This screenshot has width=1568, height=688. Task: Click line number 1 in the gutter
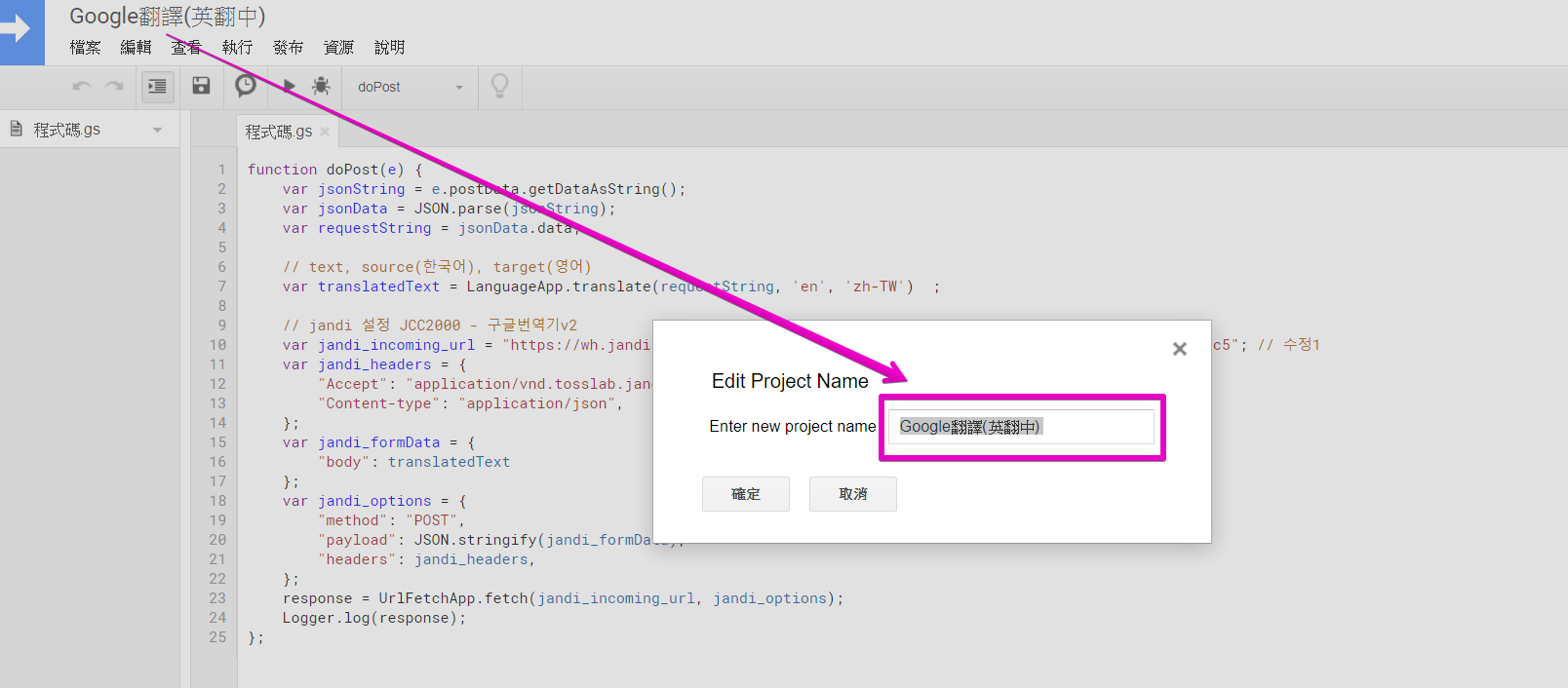222,170
